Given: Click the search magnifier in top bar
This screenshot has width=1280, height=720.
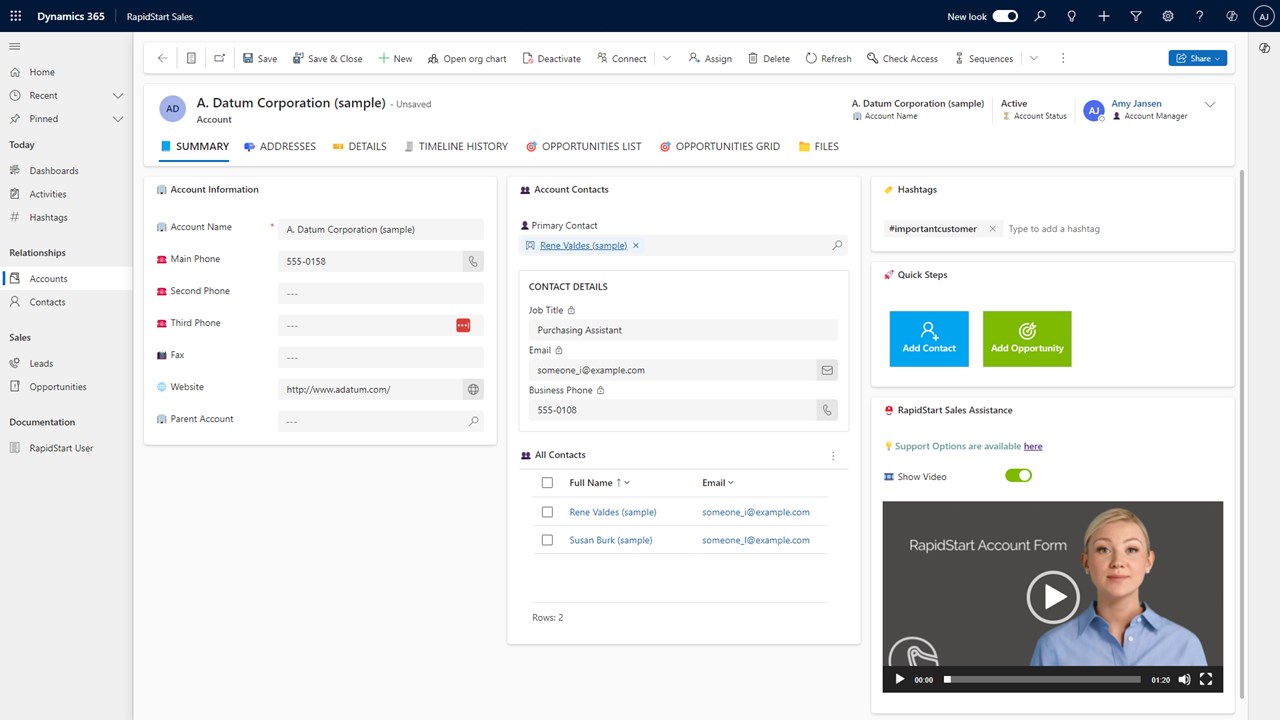Looking at the screenshot, I should point(1040,16).
